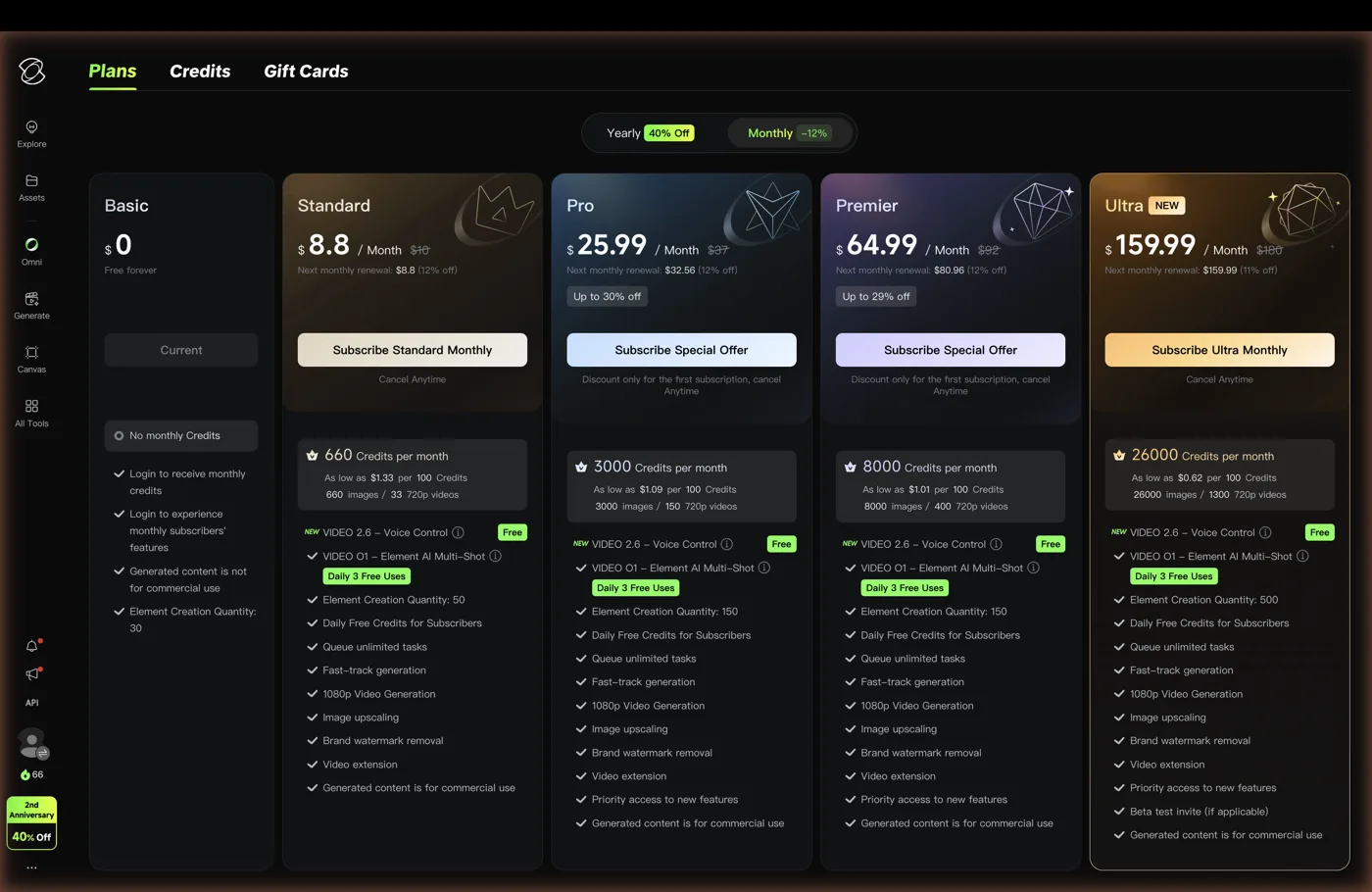Click Pro plan VIDEO O1 info icon
Image resolution: width=1372 pixels, height=892 pixels.
pos(764,568)
